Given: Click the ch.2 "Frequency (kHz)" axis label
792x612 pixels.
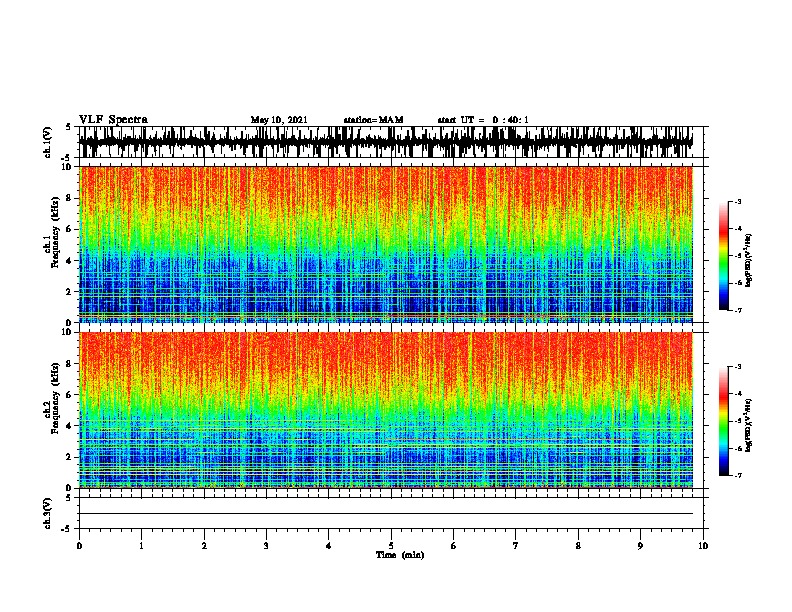Looking at the screenshot, I should click(55, 398).
